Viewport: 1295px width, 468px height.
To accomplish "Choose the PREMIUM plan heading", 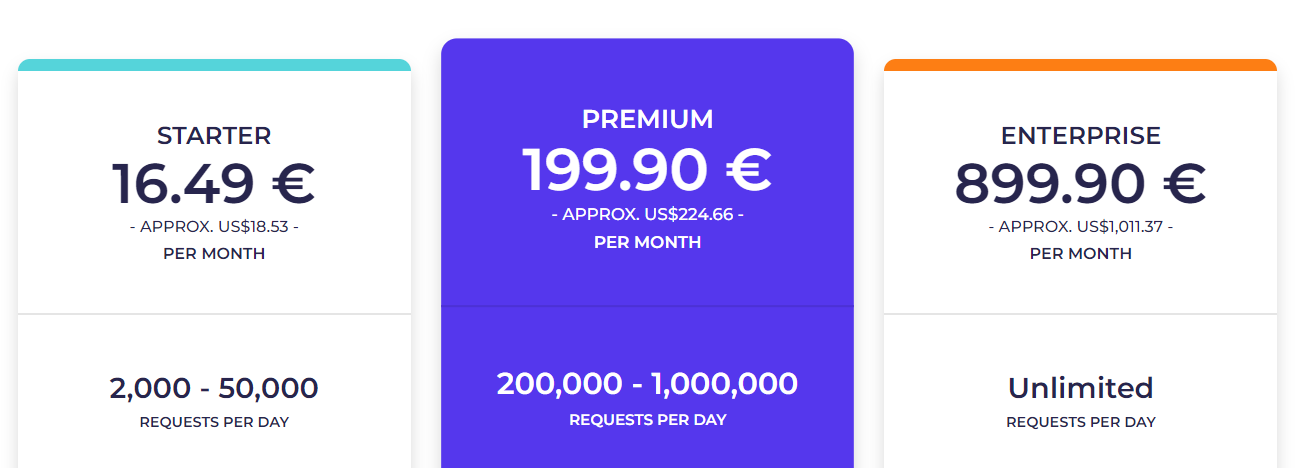I will click(647, 119).
